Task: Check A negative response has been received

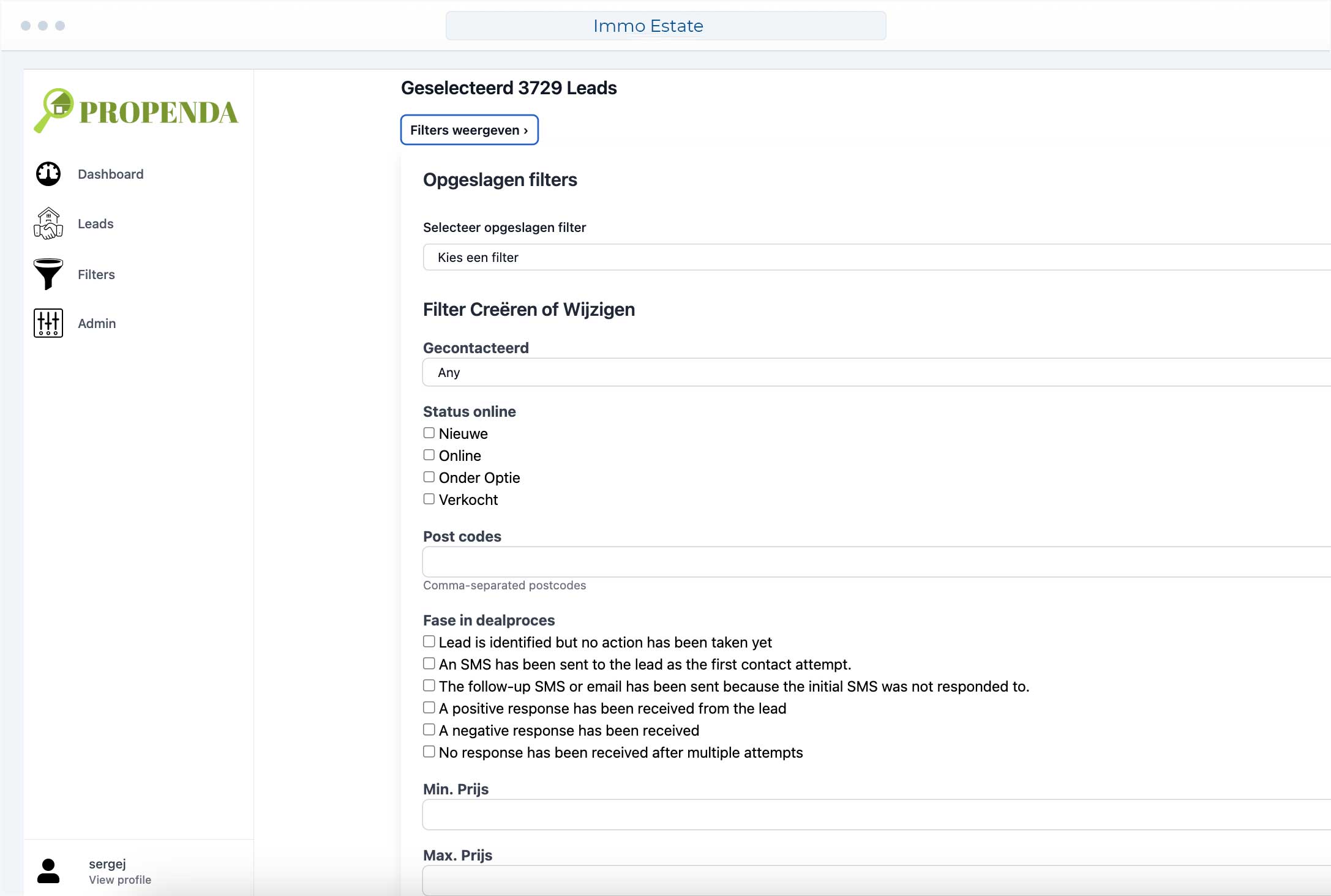Action: pos(429,730)
